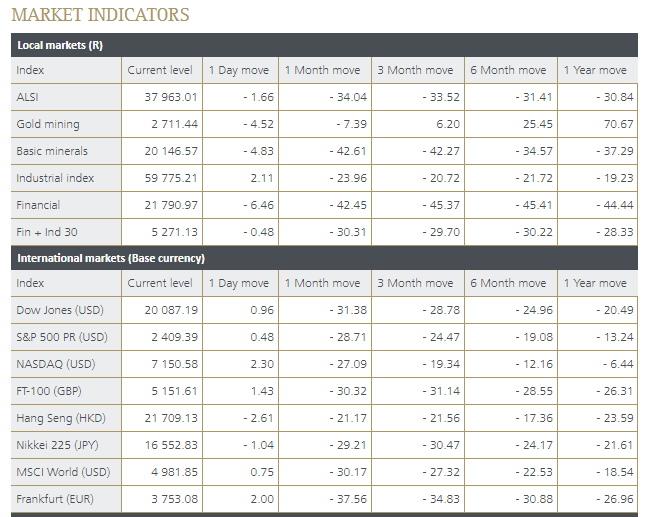Viewport: 647px width, 517px height.
Task: Select the Nikkei 225 (JPY) row label
Action: point(60,445)
